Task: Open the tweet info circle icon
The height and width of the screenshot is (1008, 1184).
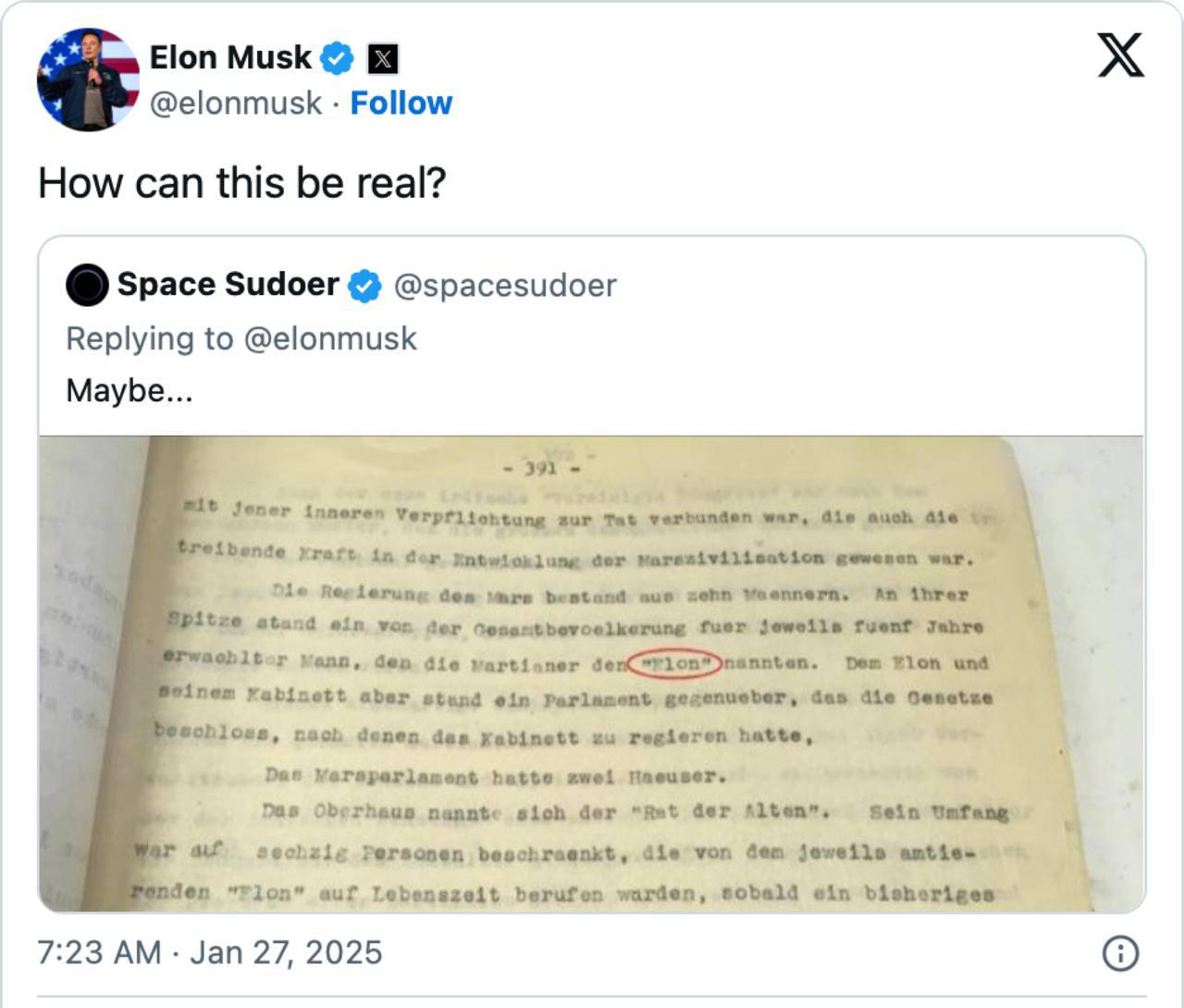Action: click(x=1120, y=953)
